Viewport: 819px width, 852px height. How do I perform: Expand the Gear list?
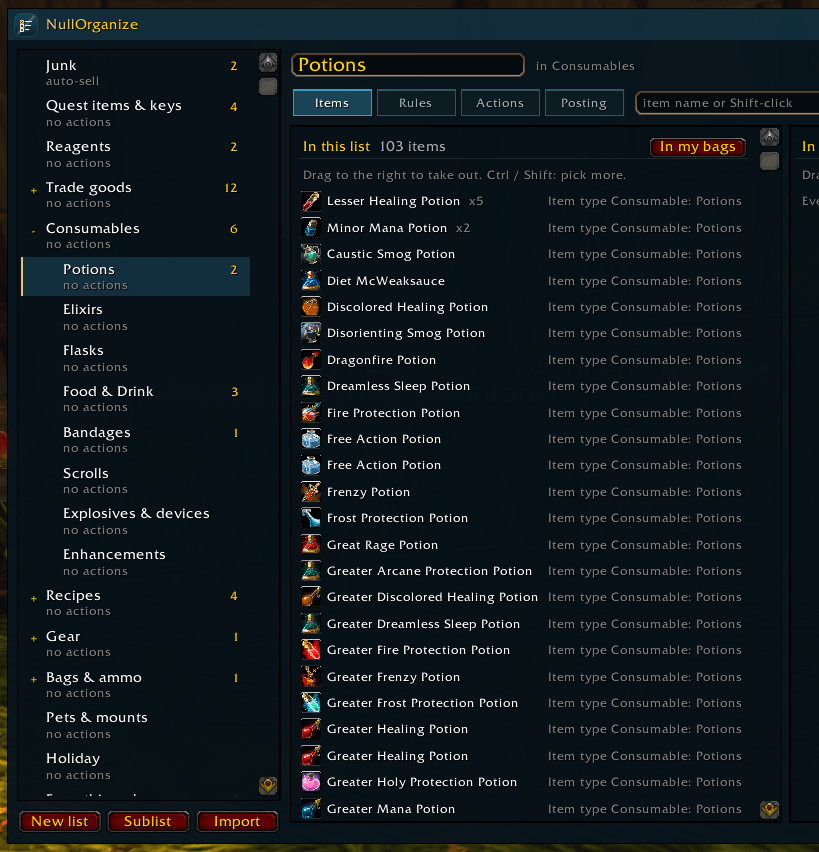pyautogui.click(x=34, y=639)
